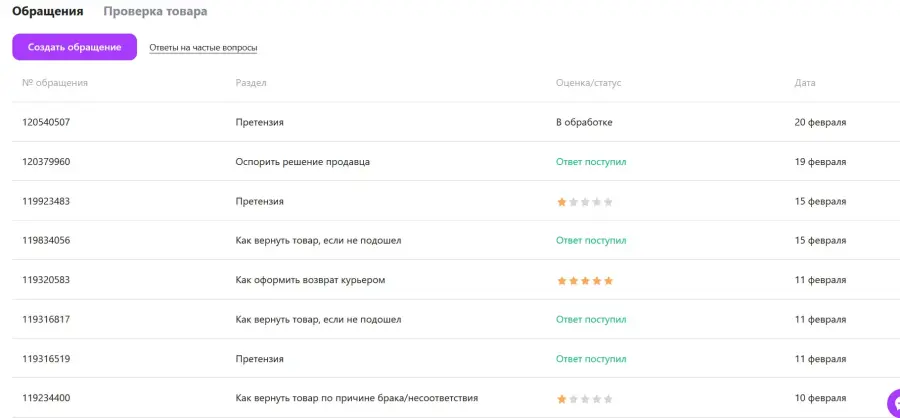
Task: Click the star rating for request 119234400
Action: point(585,399)
